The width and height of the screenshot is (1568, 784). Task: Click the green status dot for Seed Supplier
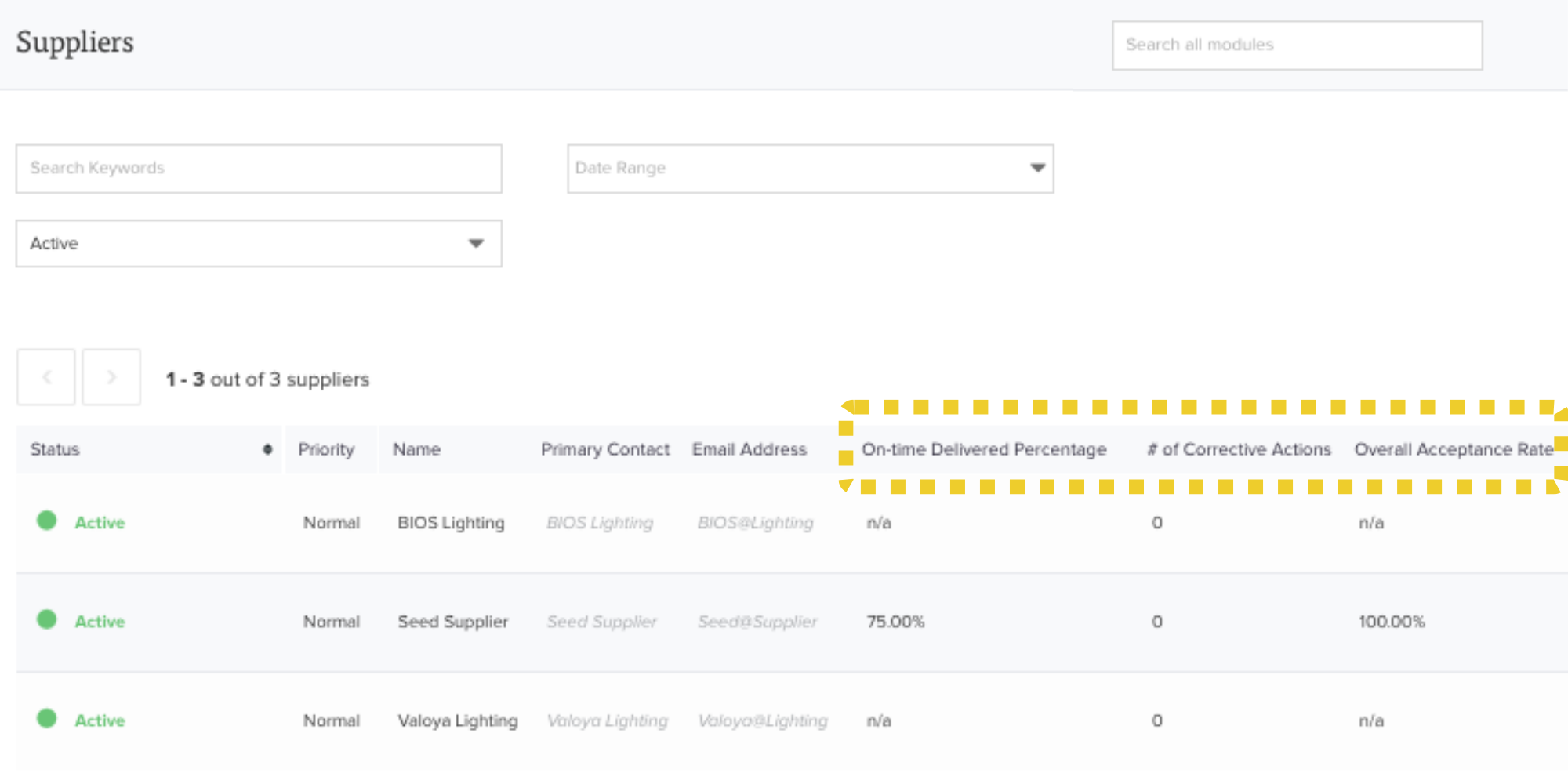pyautogui.click(x=47, y=619)
